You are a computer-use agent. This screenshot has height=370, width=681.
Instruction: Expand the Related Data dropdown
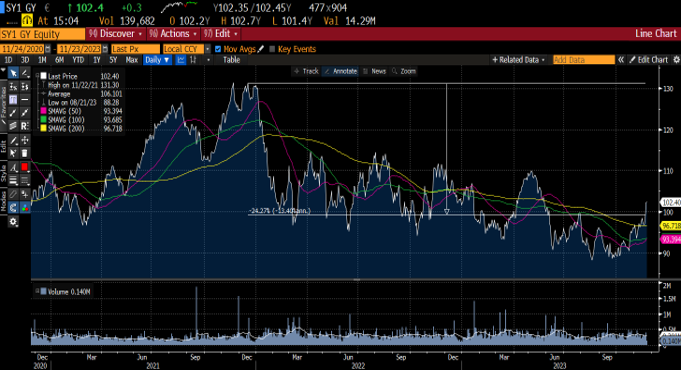(518, 60)
